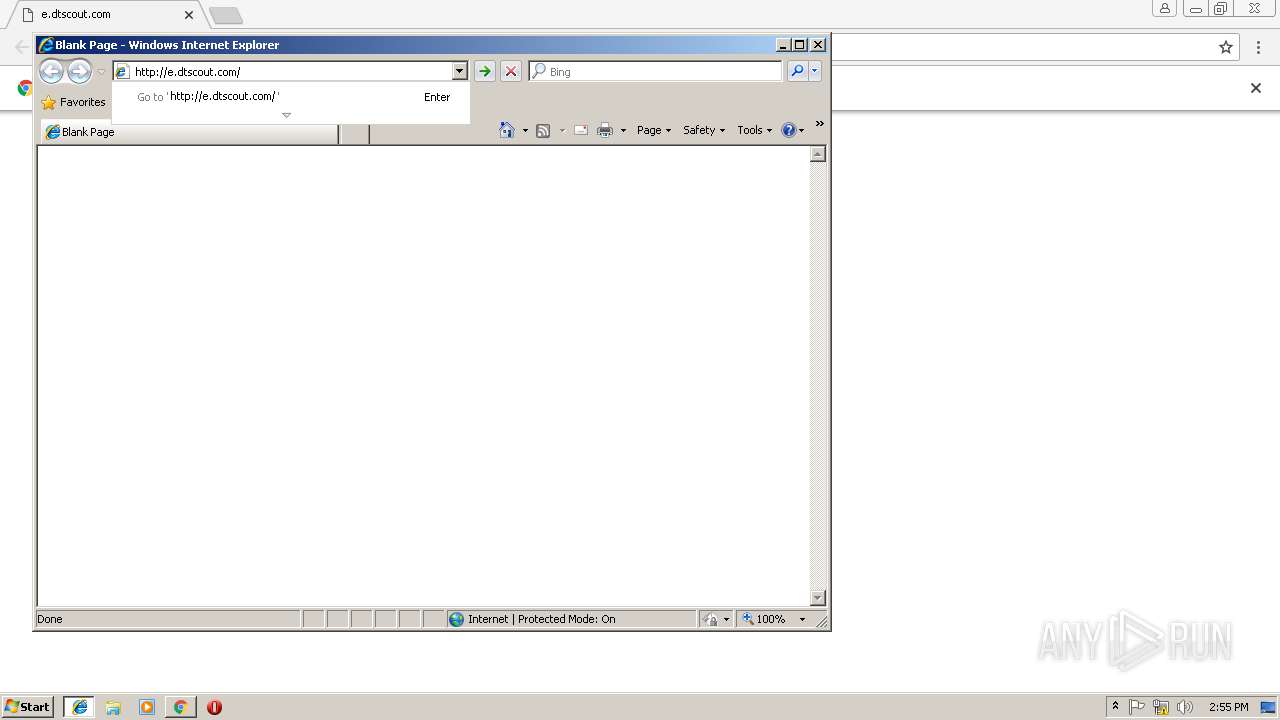The height and width of the screenshot is (720, 1280).
Task: Open the Page menu
Action: [654, 130]
